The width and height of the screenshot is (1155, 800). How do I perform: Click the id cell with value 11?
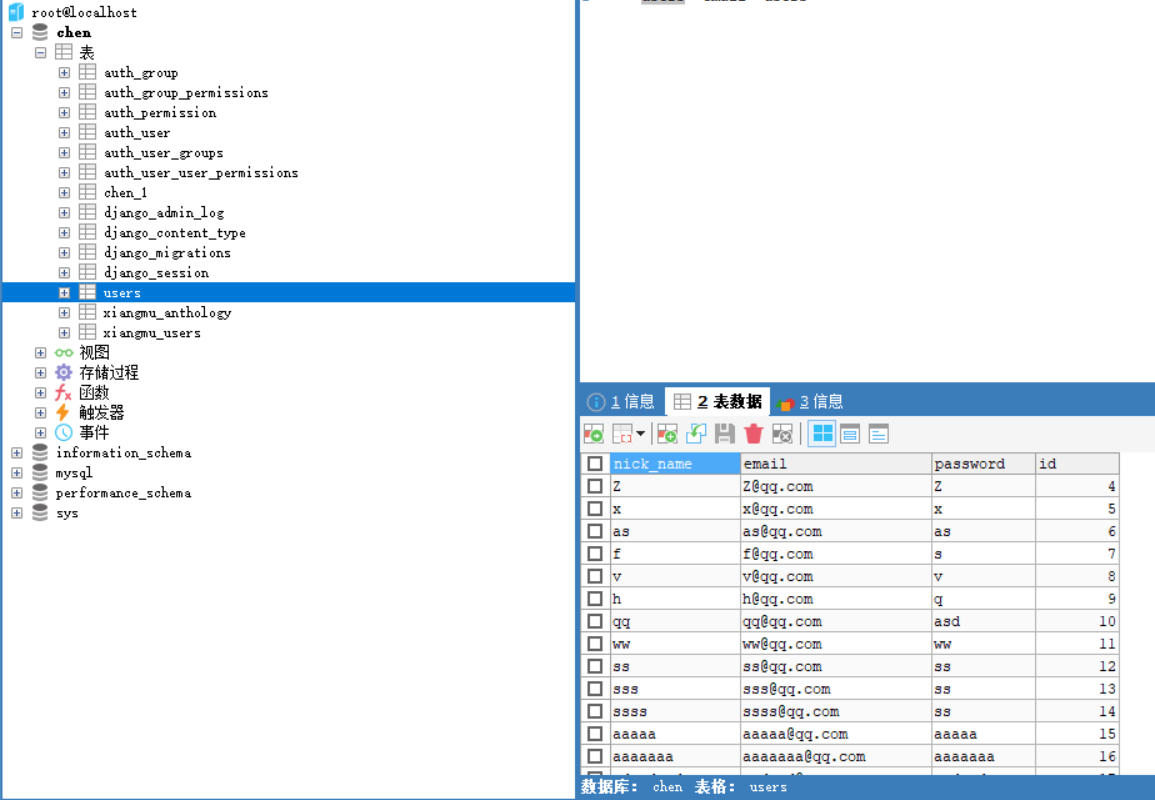point(1077,644)
